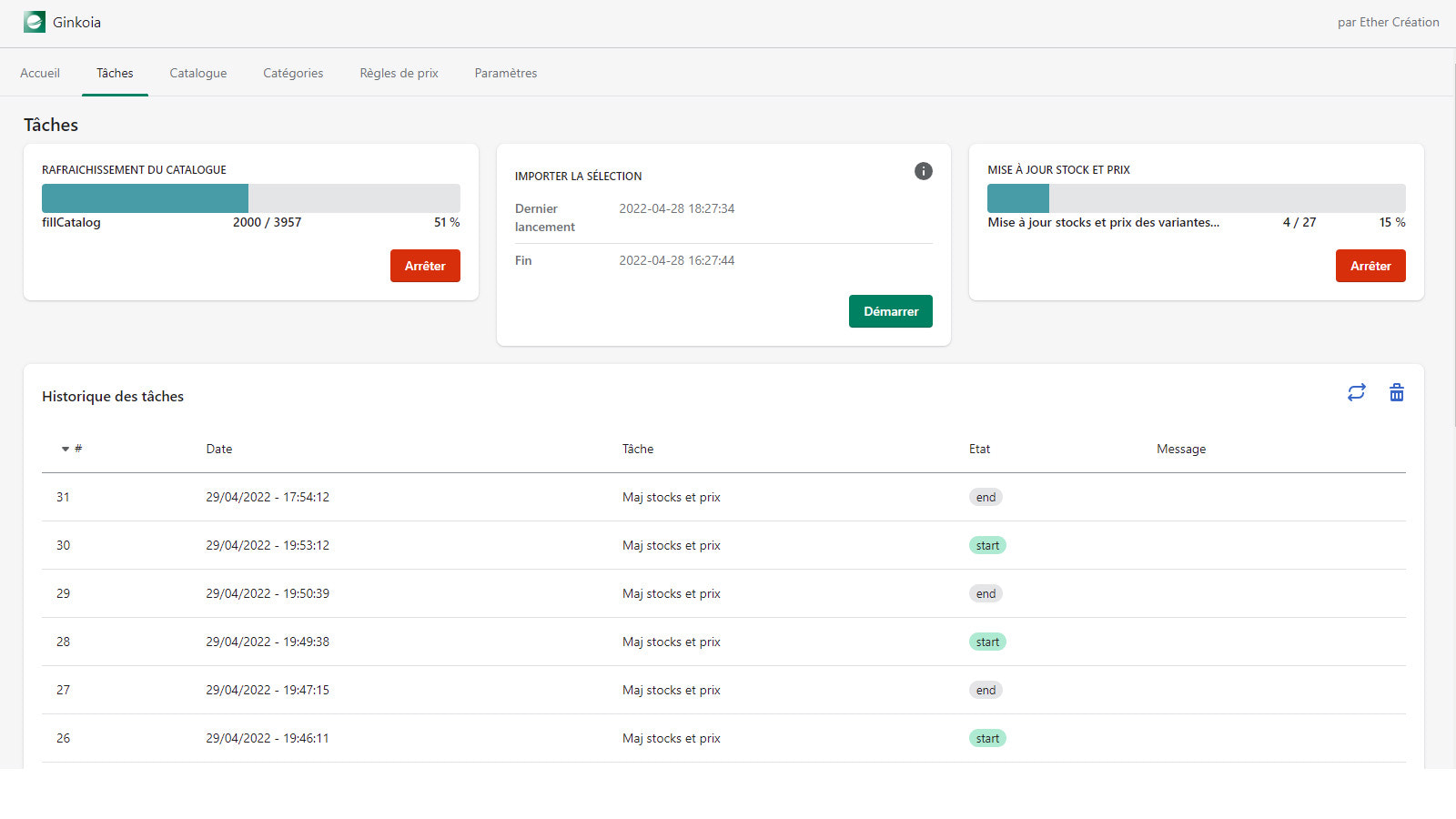Select the 'end' badge in row 27
1456x819 pixels.
pos(986,690)
